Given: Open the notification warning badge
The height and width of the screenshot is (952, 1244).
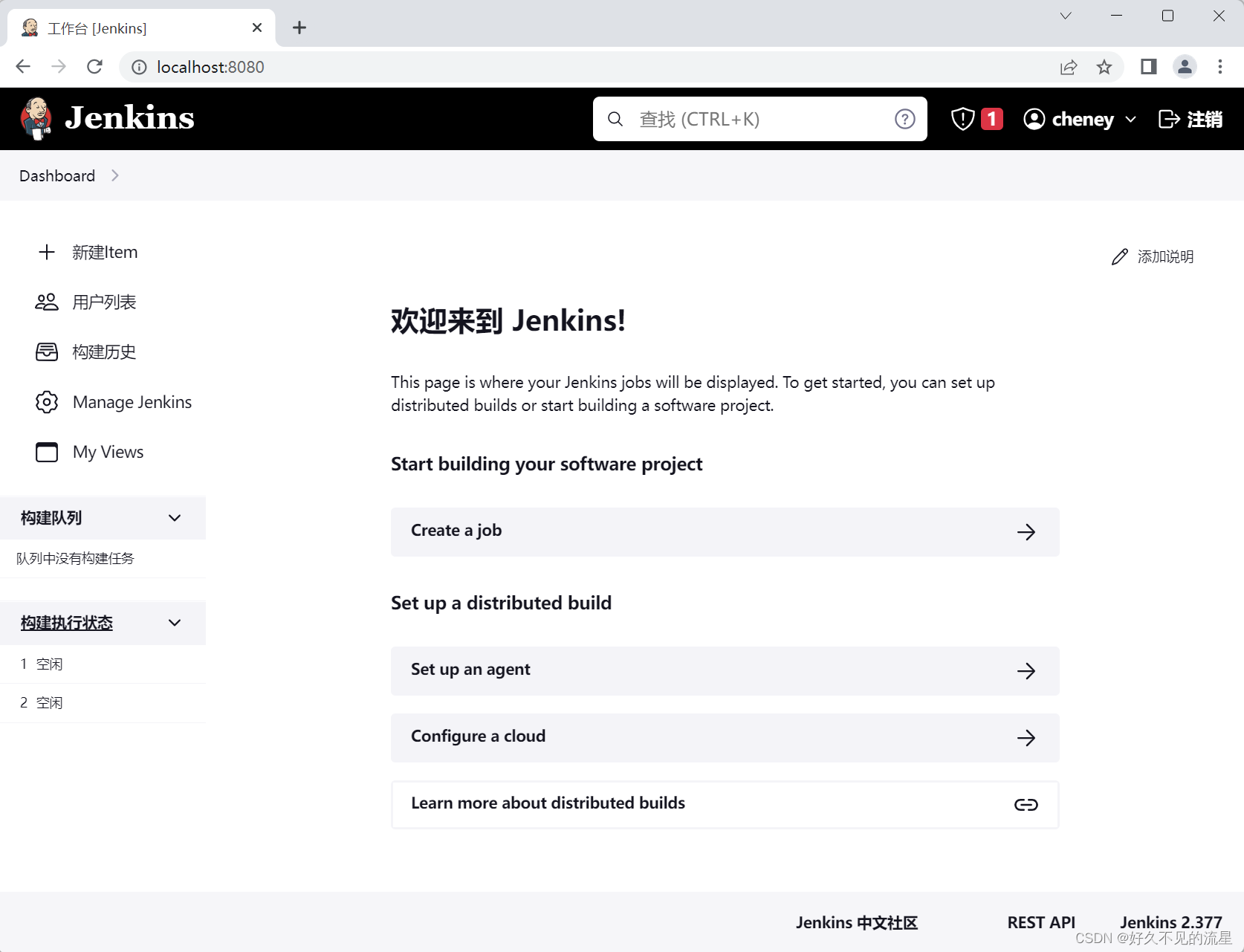Looking at the screenshot, I should tap(974, 118).
